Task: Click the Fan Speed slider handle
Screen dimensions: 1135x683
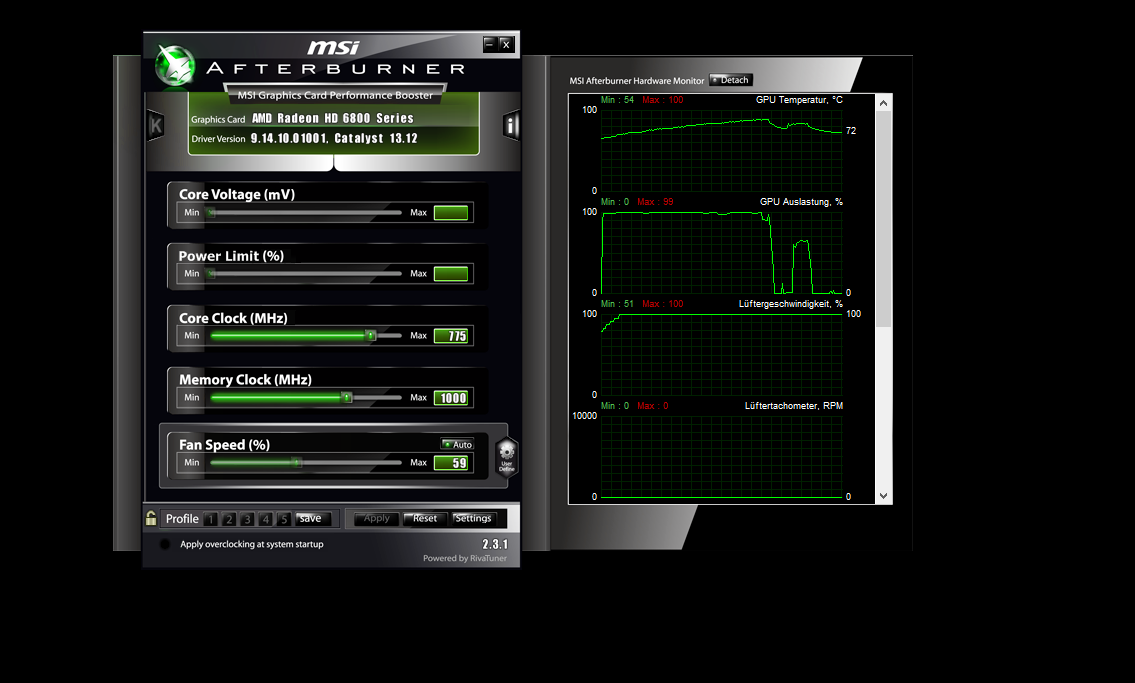Action: click(x=296, y=462)
